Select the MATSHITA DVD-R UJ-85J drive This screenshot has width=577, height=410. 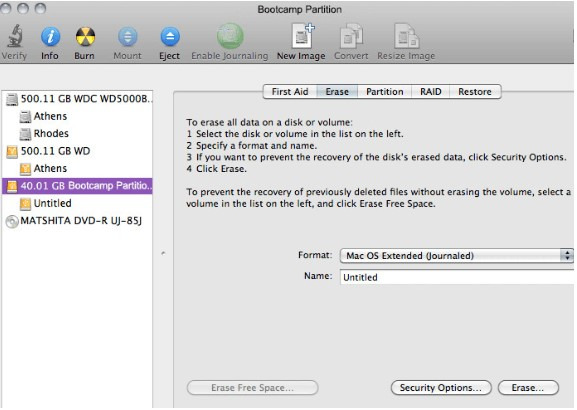click(77, 220)
